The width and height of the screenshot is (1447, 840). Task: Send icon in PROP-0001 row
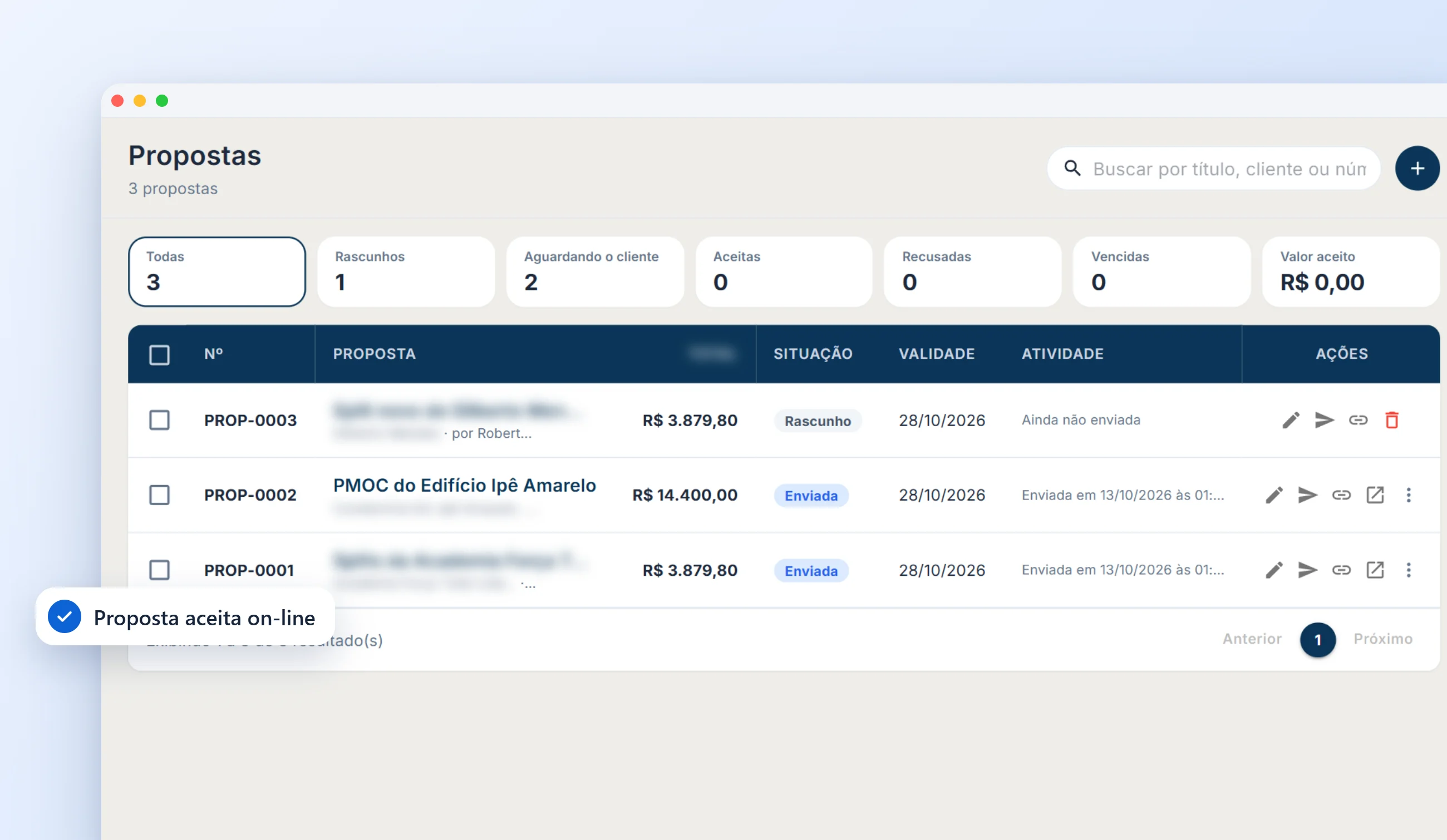point(1307,570)
